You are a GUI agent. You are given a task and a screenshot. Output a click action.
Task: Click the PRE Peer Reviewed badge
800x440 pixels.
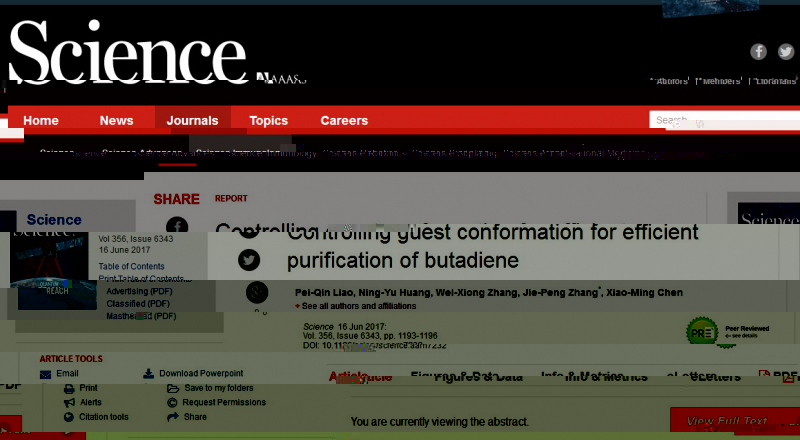pyautogui.click(x=702, y=332)
